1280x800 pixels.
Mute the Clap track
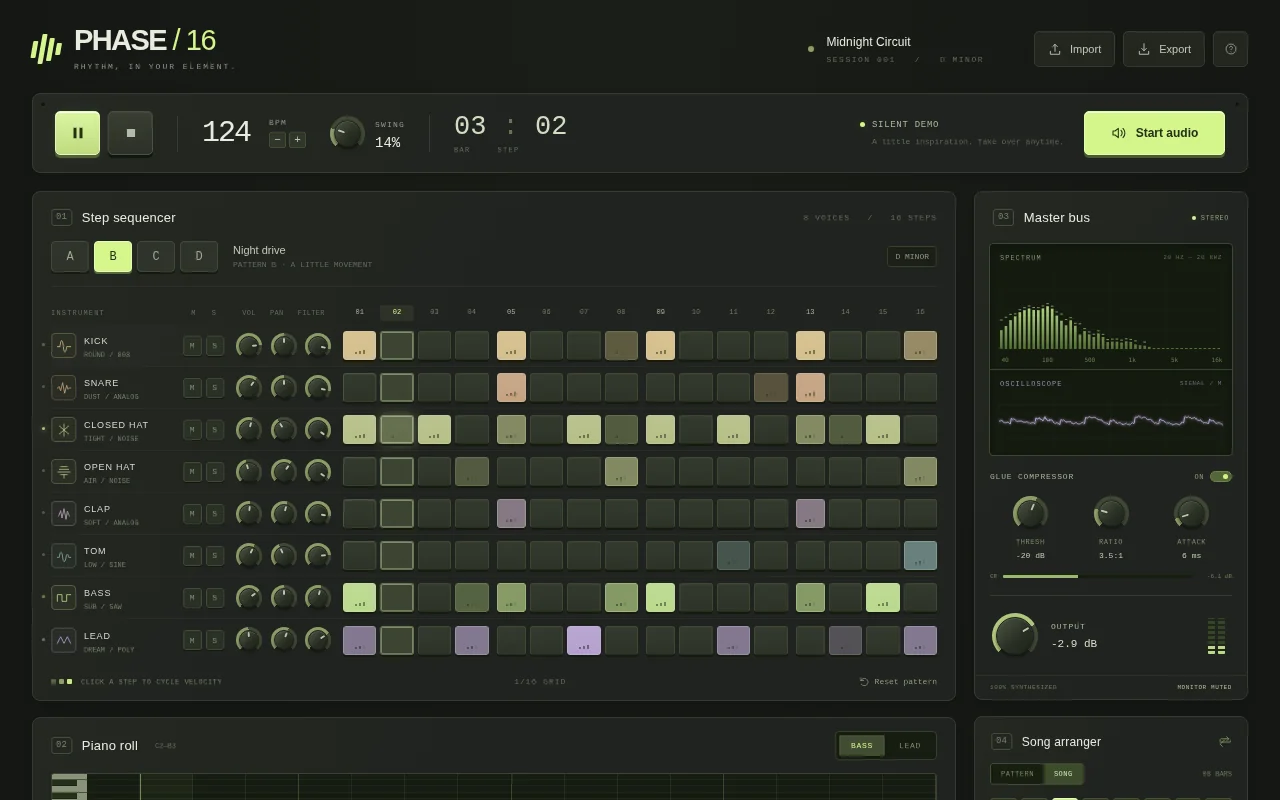point(193,514)
